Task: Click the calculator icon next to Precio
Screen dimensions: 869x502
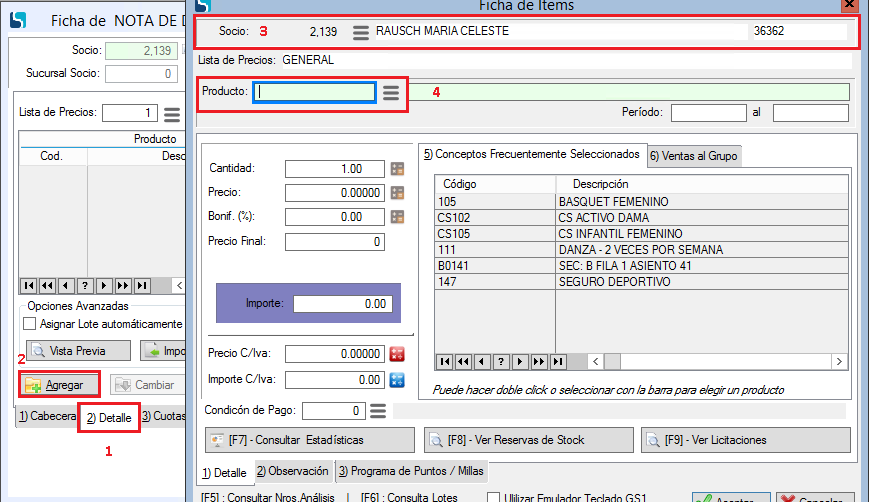Action: click(x=398, y=193)
